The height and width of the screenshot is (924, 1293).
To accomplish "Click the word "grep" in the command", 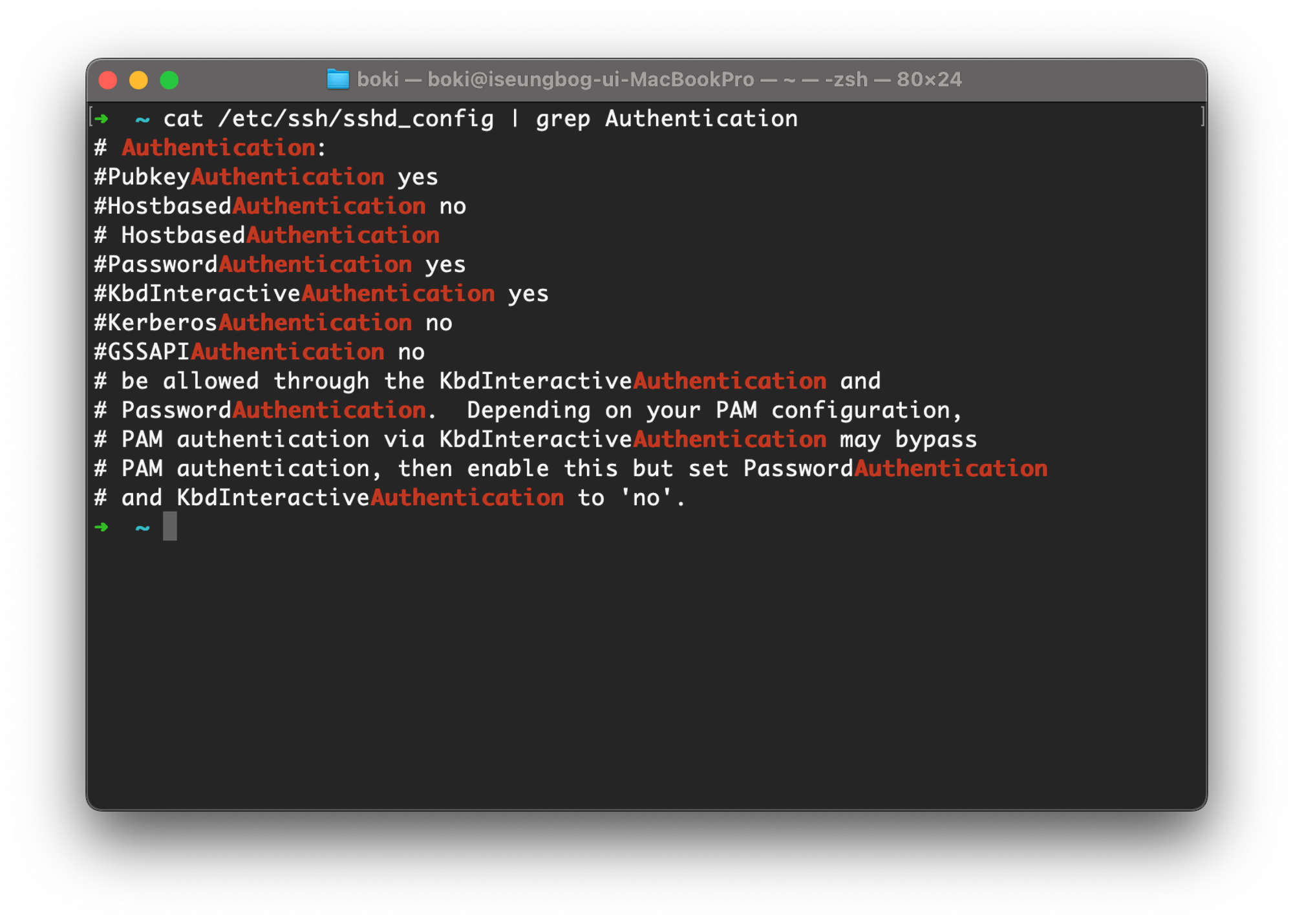I will (x=562, y=119).
